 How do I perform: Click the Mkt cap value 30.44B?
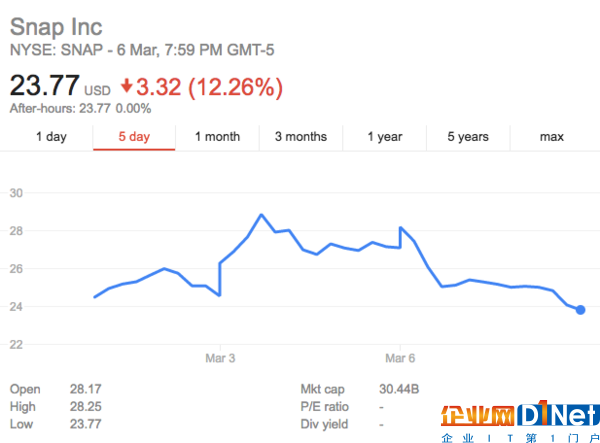point(399,389)
